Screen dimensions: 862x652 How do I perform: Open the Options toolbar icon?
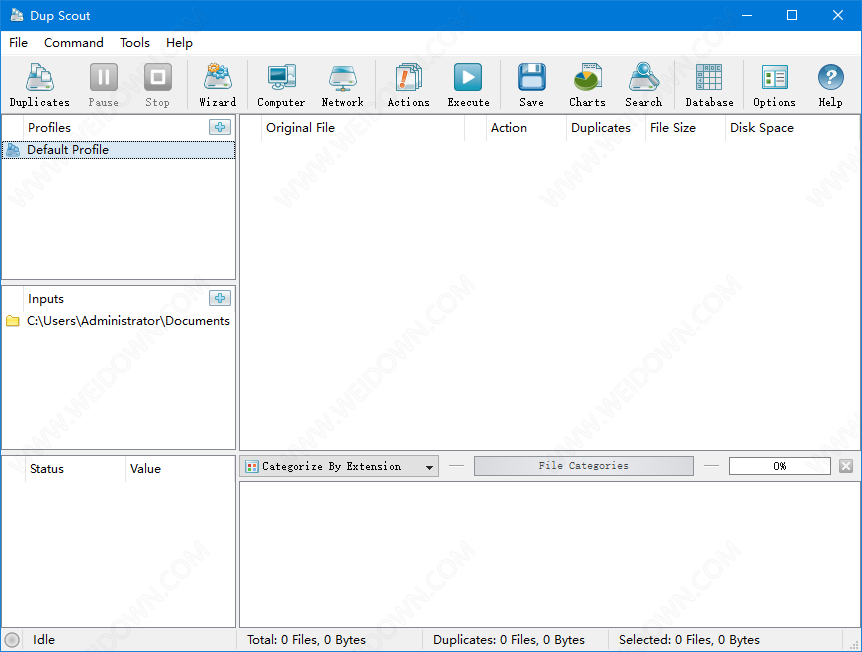click(x=775, y=85)
